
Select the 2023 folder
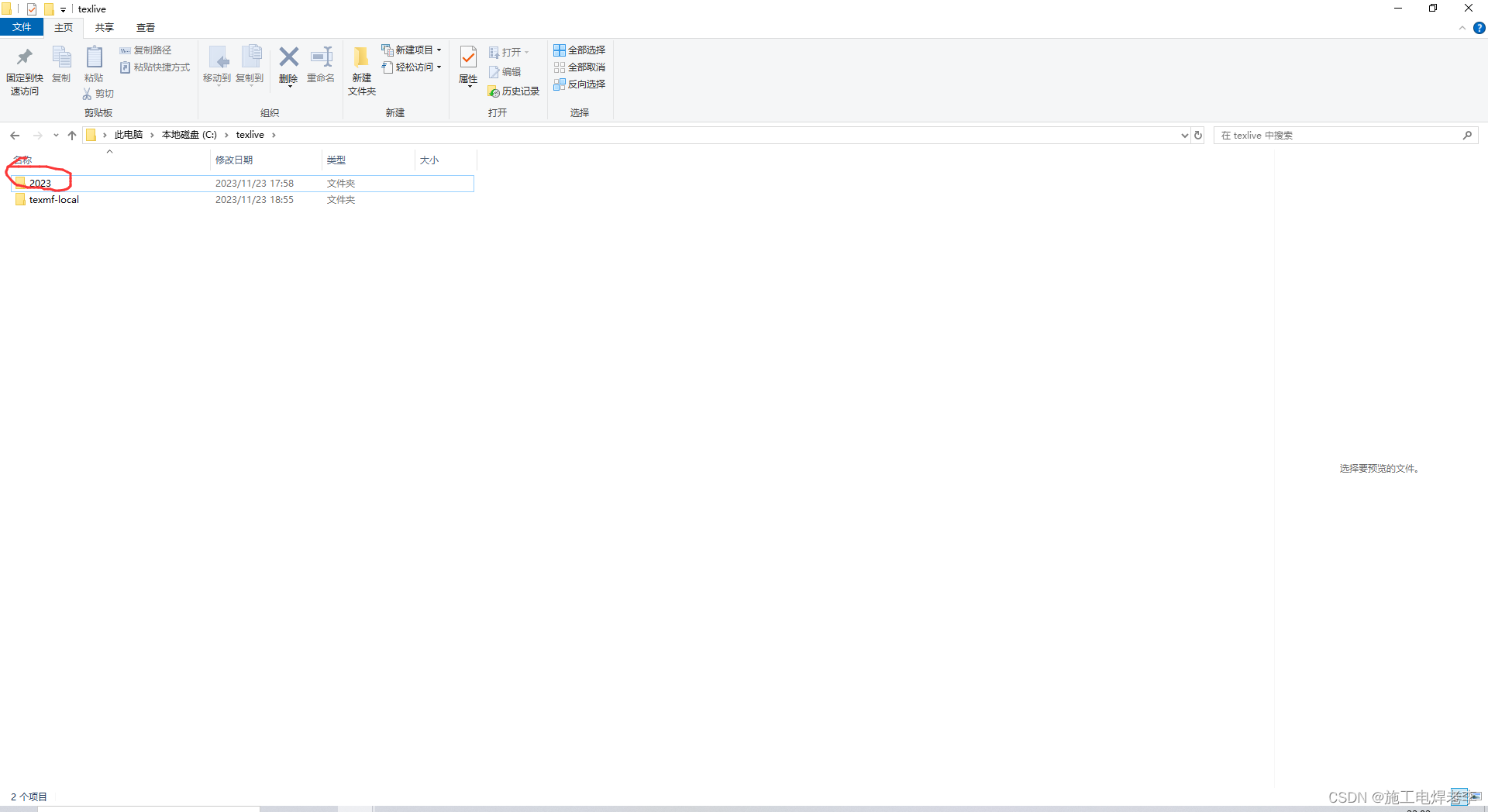click(x=243, y=184)
